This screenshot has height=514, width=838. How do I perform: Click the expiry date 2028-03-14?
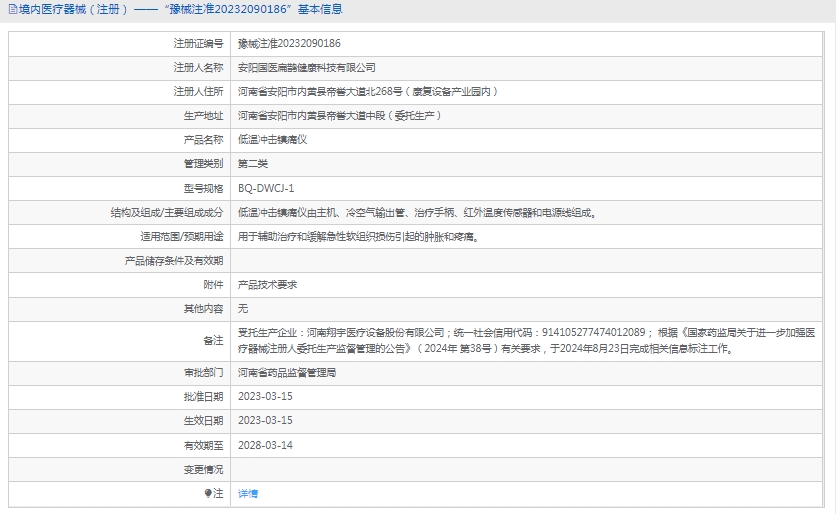pos(265,445)
